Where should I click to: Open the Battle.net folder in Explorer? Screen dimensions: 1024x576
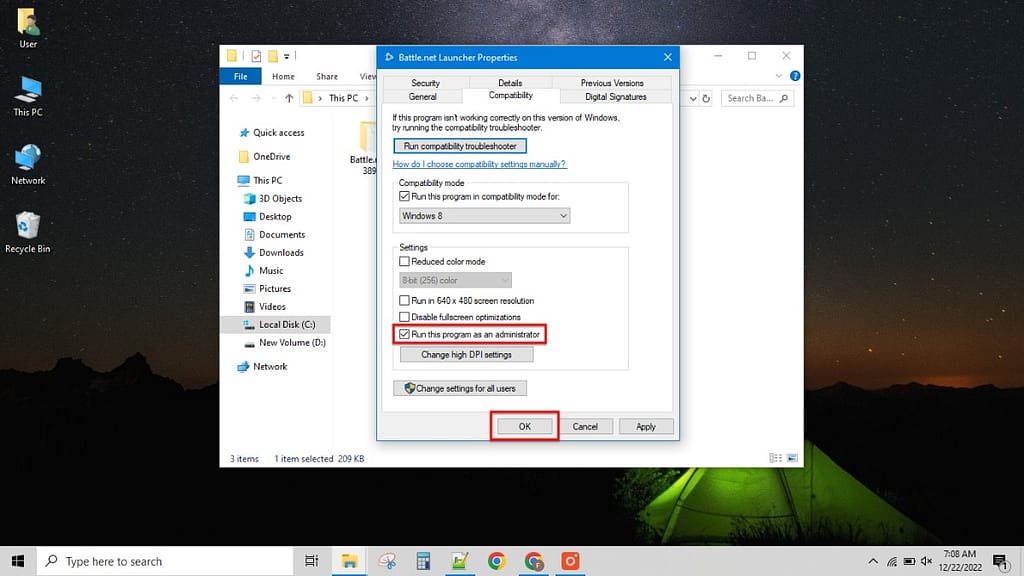(364, 148)
